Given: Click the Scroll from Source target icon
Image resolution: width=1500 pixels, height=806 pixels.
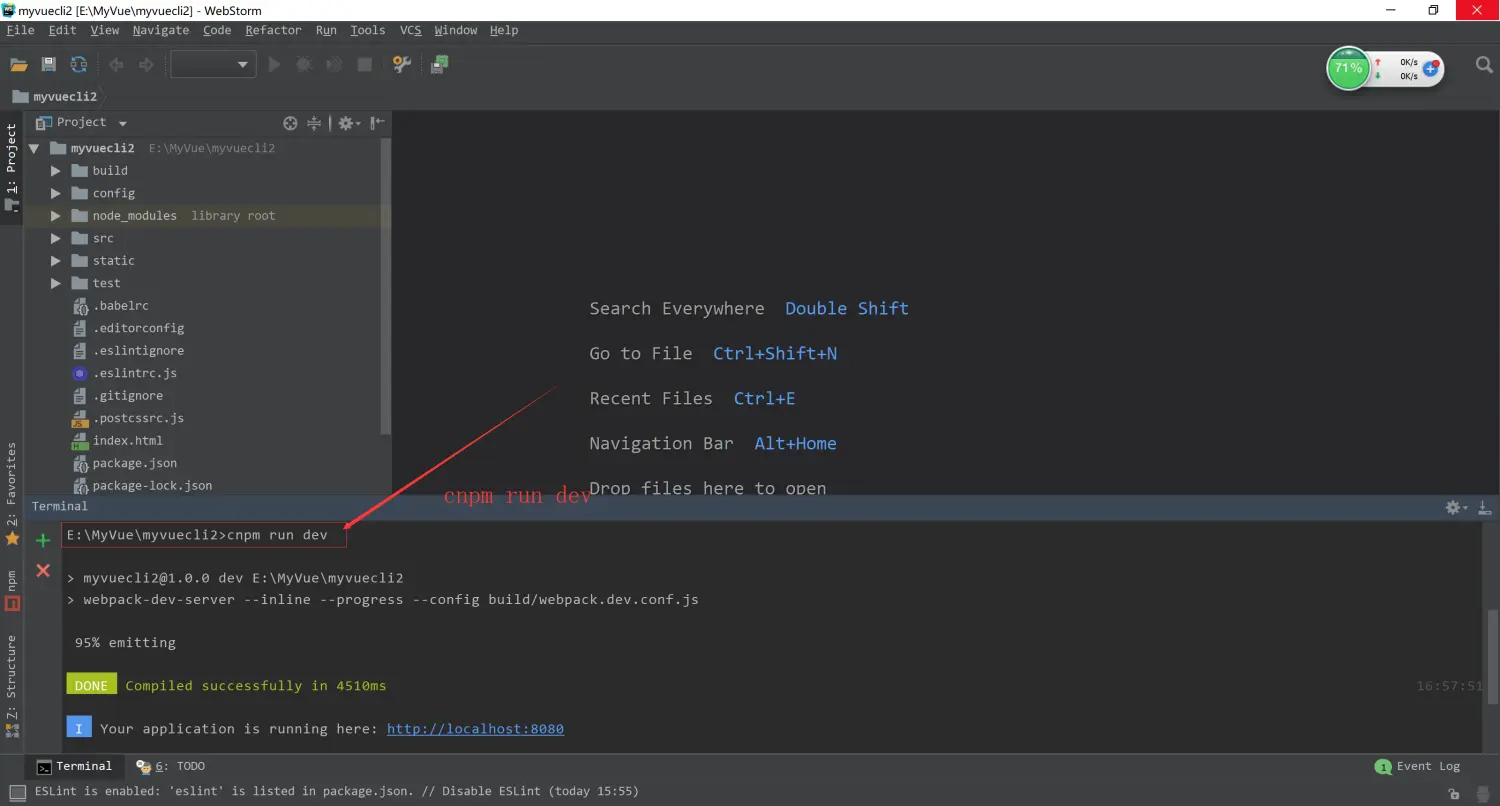Looking at the screenshot, I should [290, 123].
